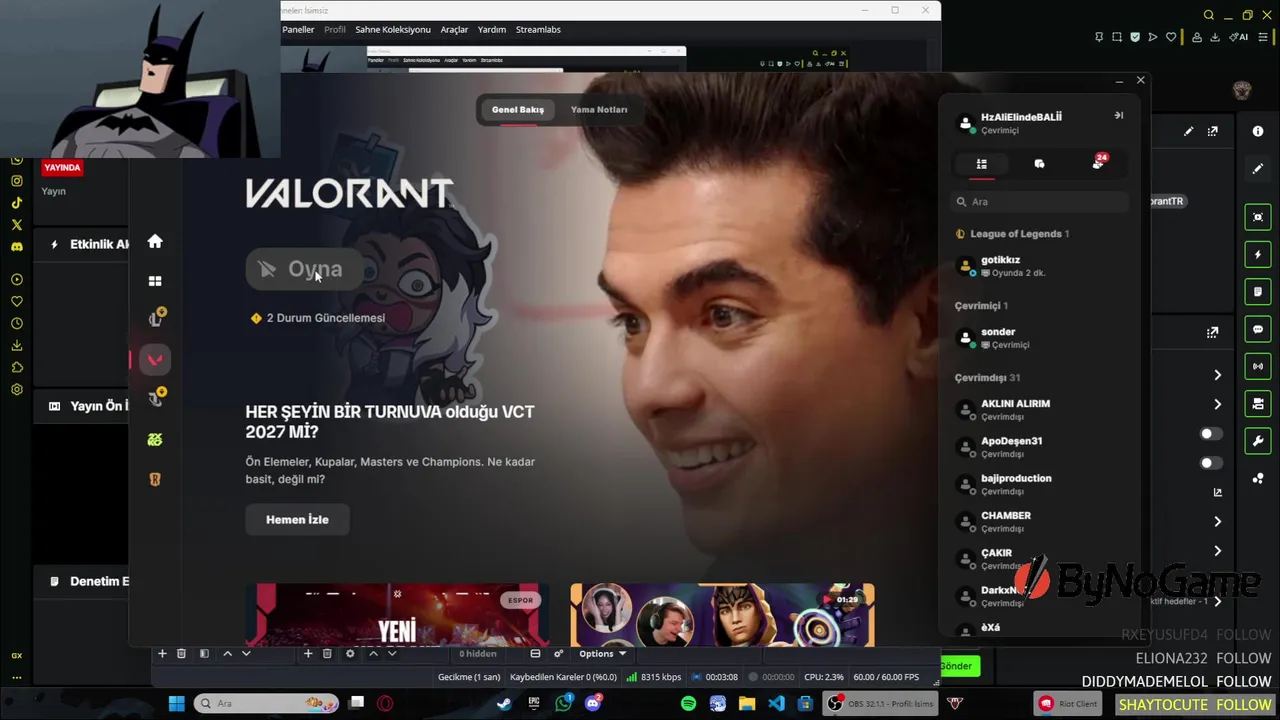This screenshot has width=1280, height=720.
Task: Open the history clock icon in browser sidebar
Action: [17, 323]
